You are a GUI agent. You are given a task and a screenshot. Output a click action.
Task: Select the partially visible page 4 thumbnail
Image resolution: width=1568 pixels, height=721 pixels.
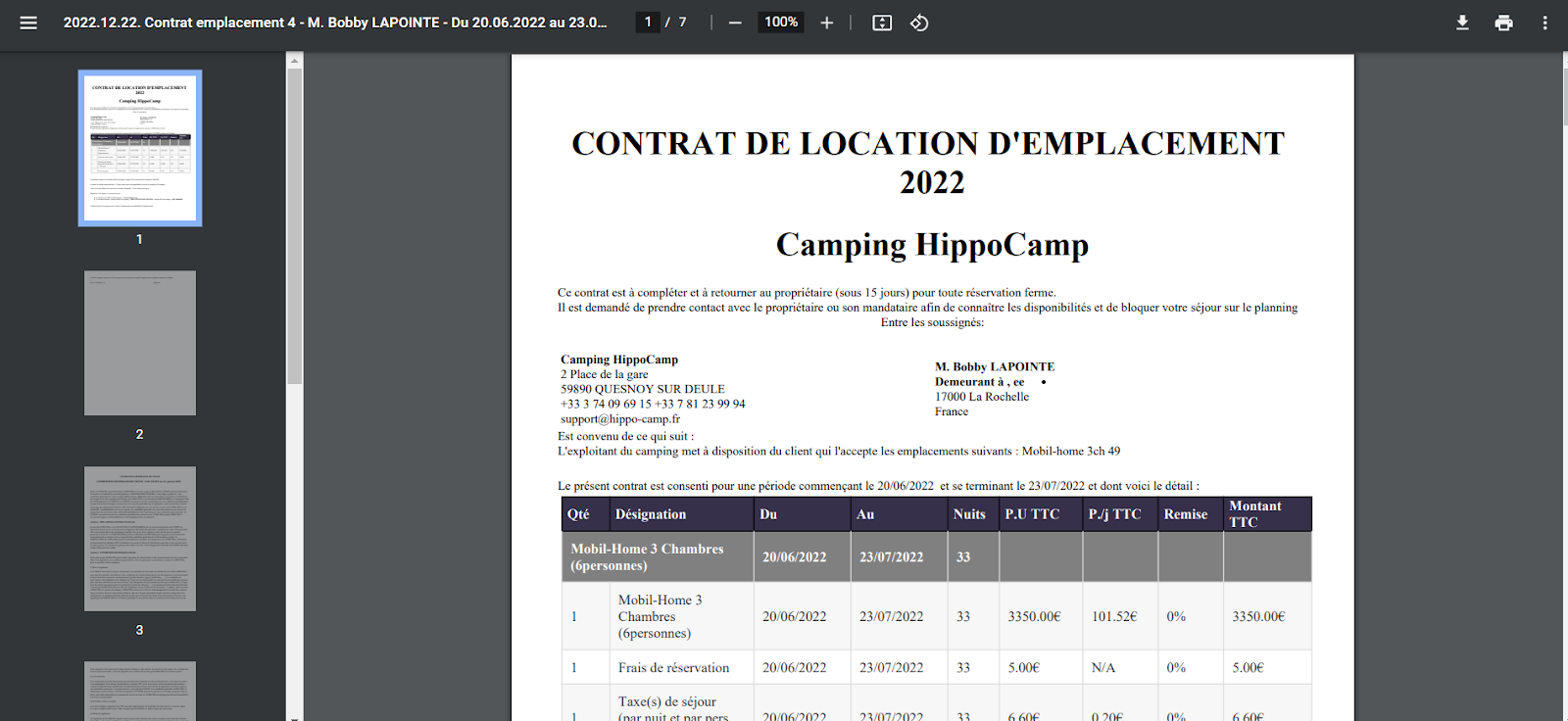pyautogui.click(x=140, y=691)
